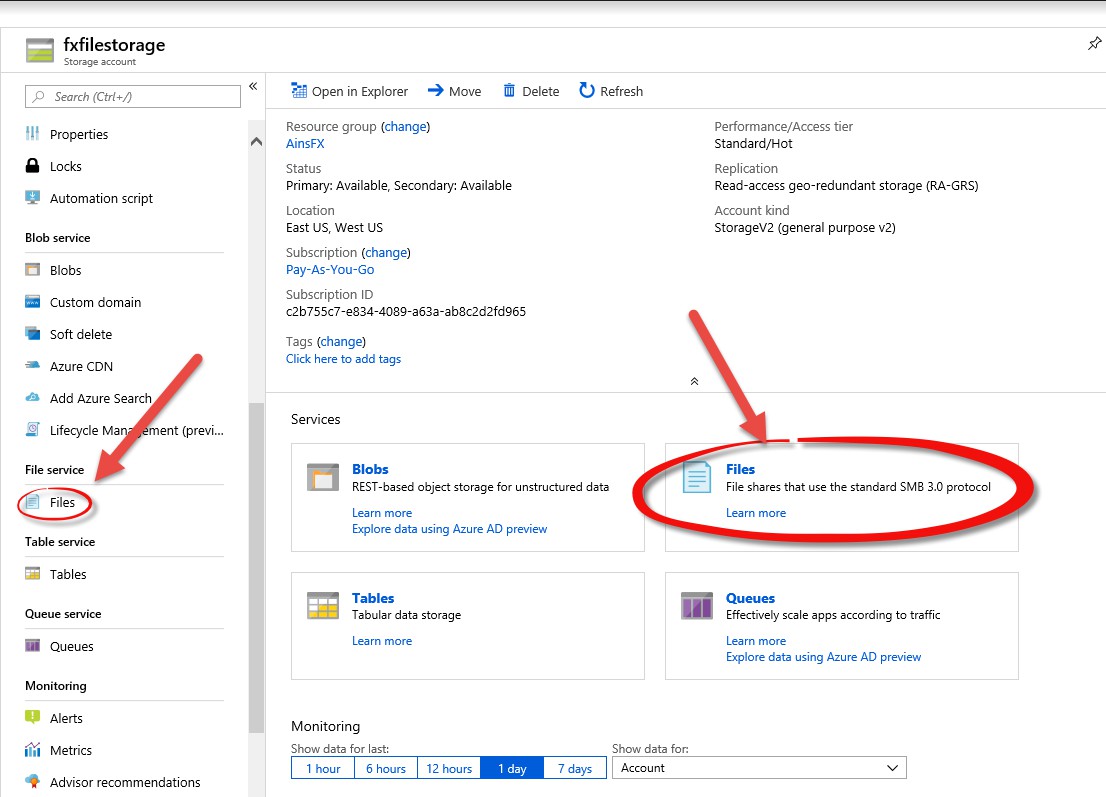Click the Blobs sidebar icon

coord(32,269)
